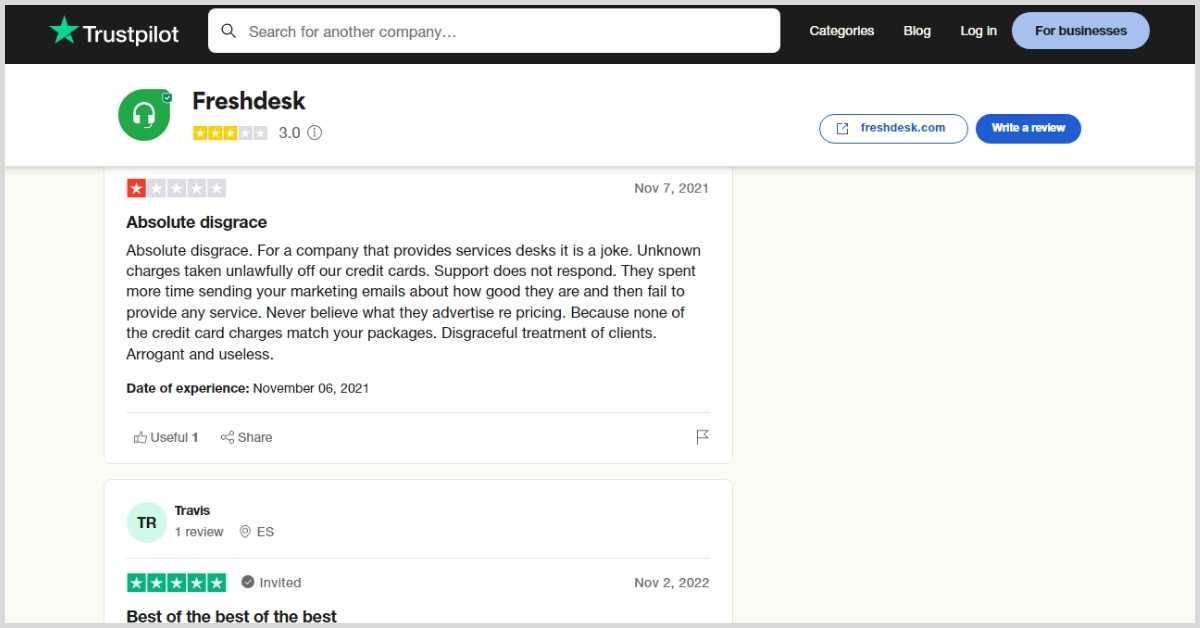1200x628 pixels.
Task: Click the ES location pin icon
Action: pyautogui.click(x=245, y=531)
